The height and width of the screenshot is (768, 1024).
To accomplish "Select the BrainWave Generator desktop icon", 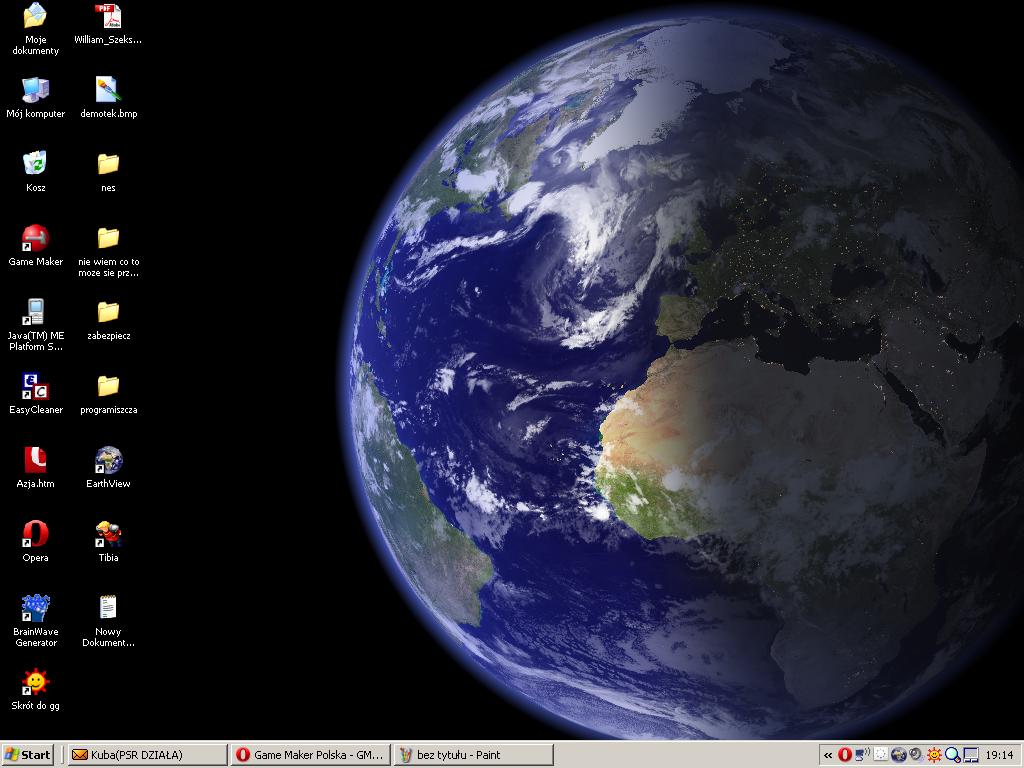I will pyautogui.click(x=35, y=610).
